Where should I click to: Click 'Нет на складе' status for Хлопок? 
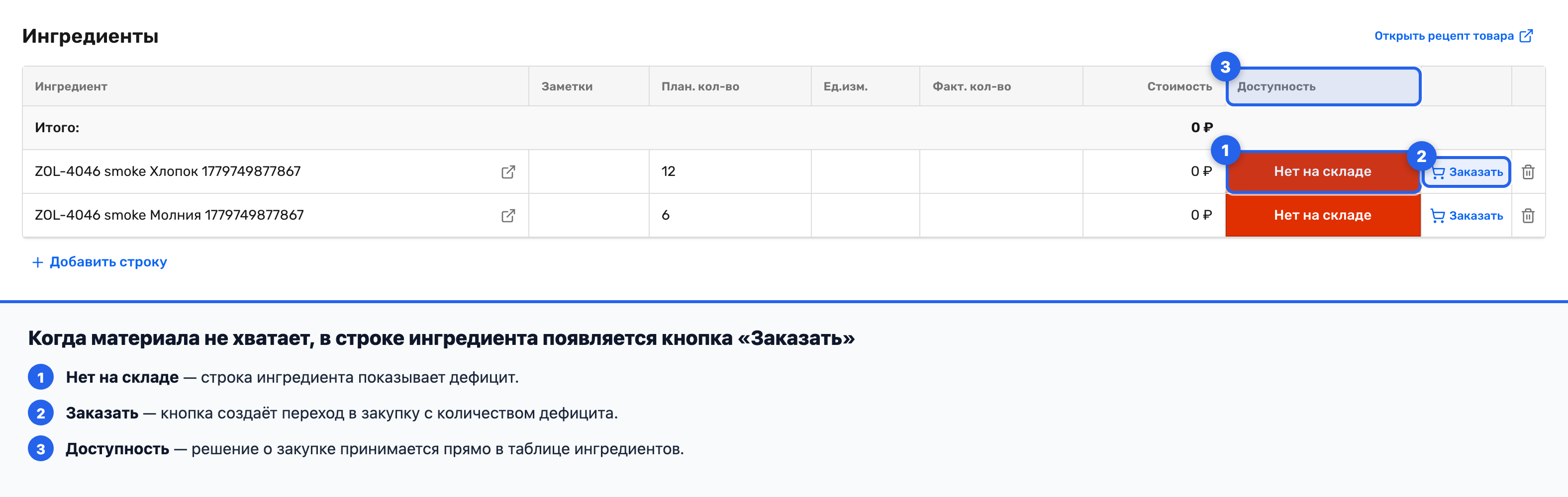tap(1323, 171)
